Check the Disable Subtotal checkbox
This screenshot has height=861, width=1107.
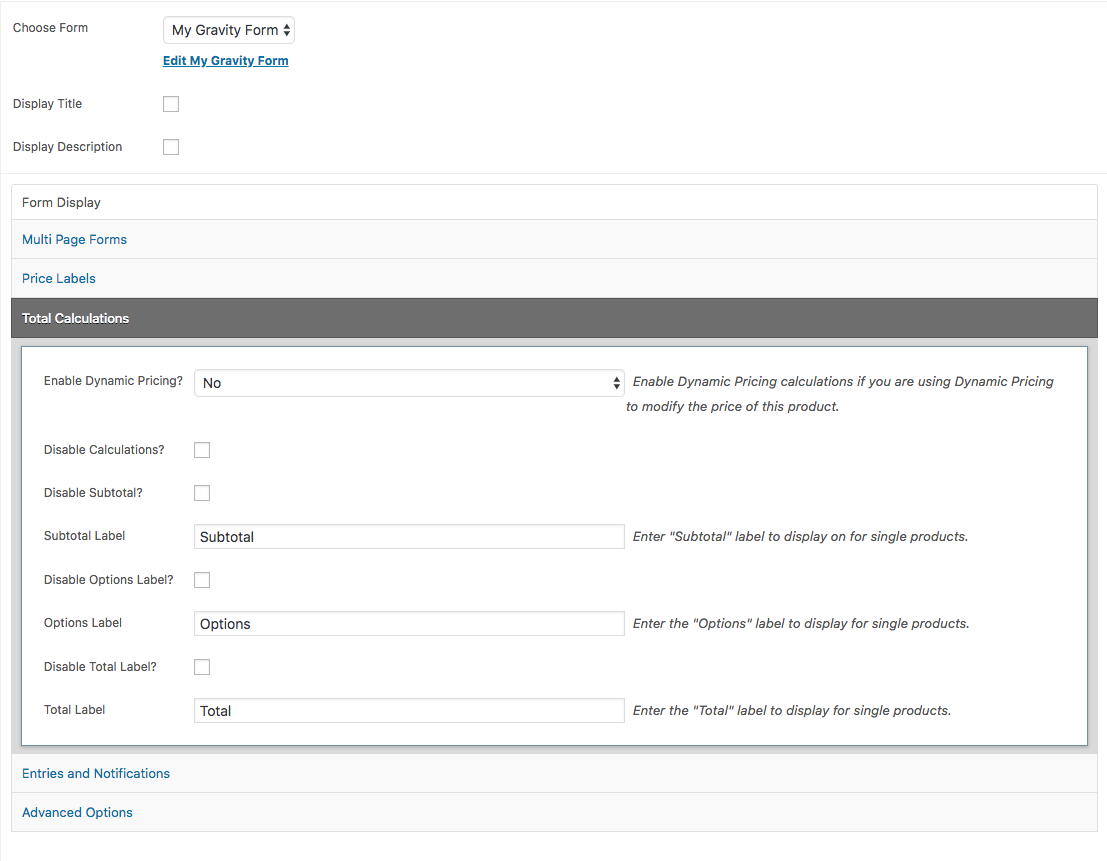(x=202, y=493)
